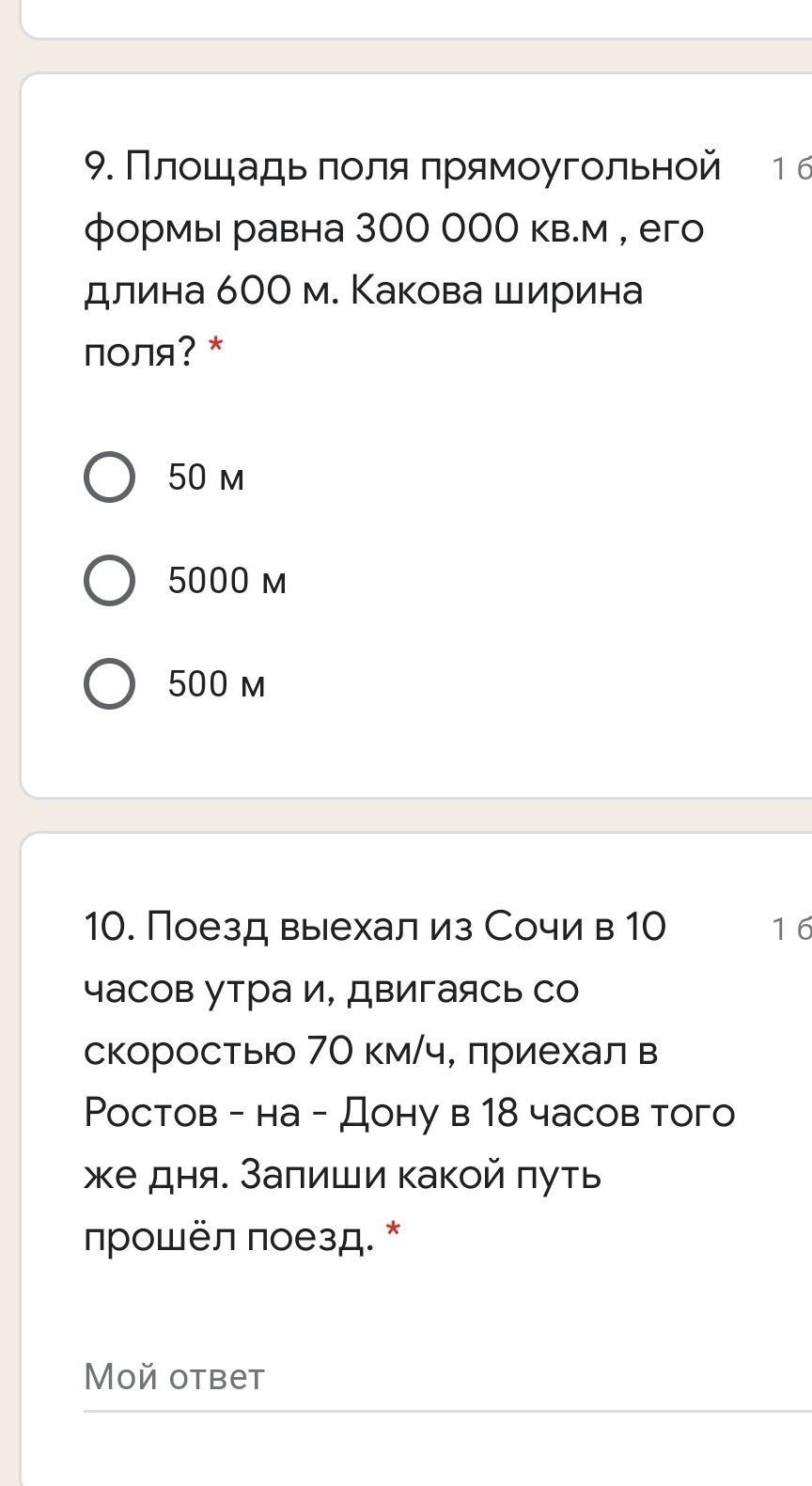Pick the '500 м' radio button

pos(109,683)
